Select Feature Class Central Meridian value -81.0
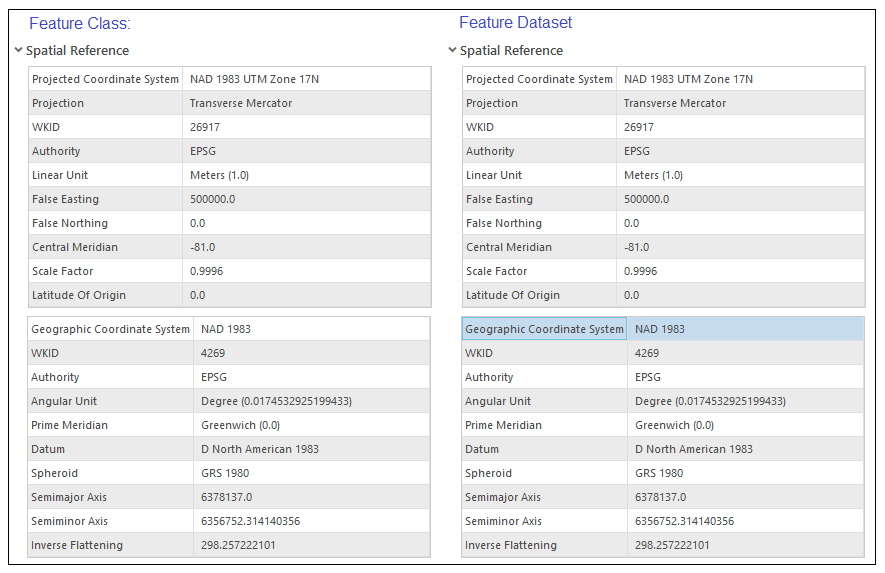This screenshot has height=573, width=885. (x=203, y=247)
